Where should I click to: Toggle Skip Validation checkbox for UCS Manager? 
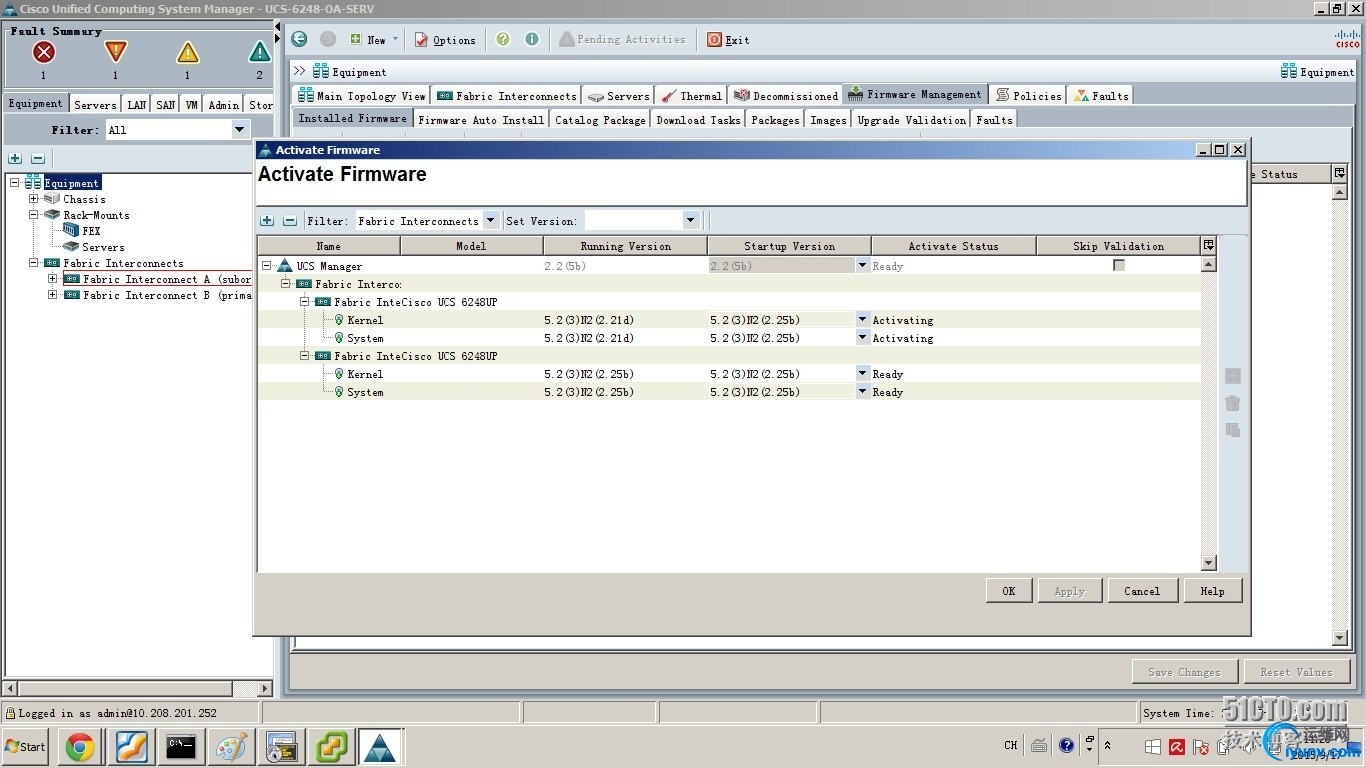point(1119,265)
